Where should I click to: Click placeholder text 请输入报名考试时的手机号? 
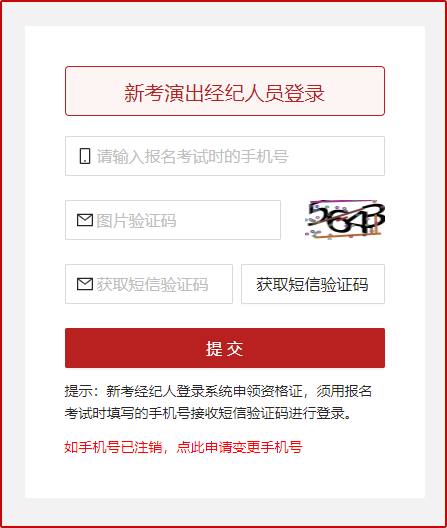(192, 157)
